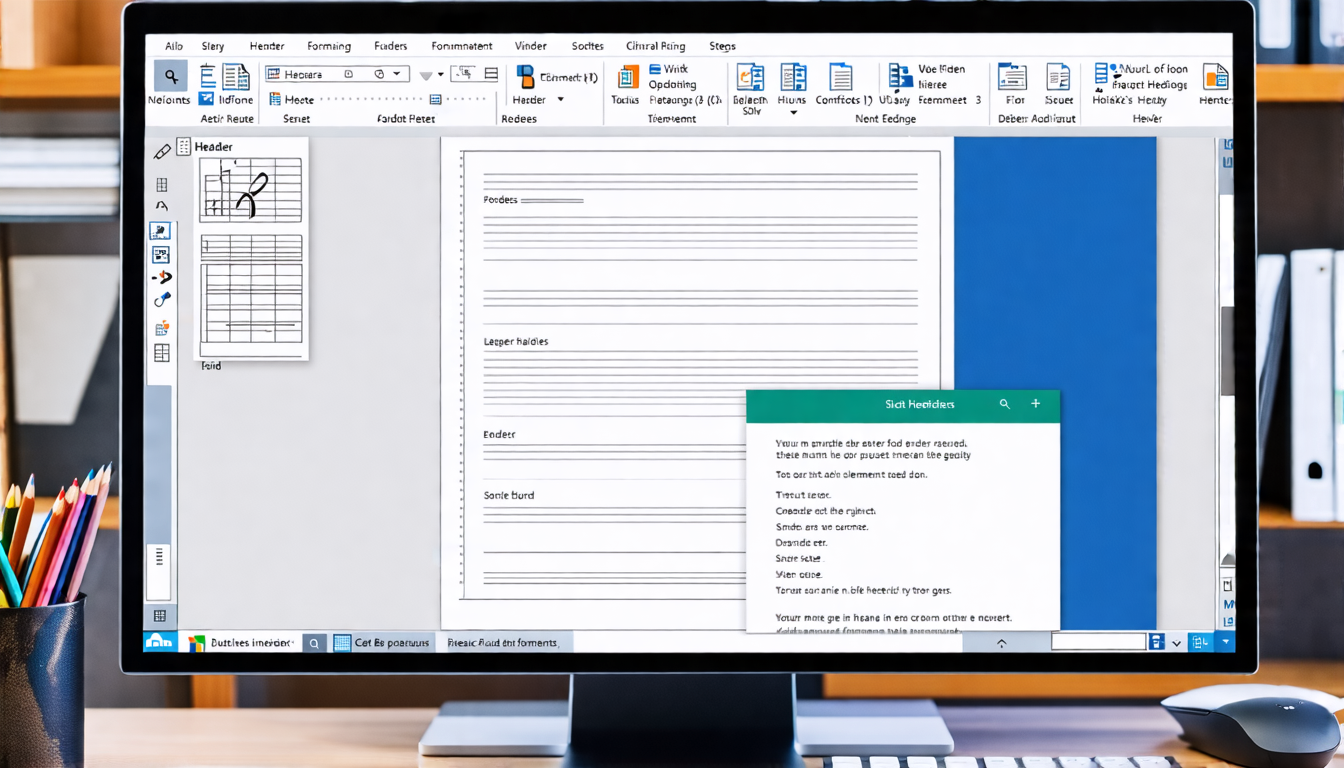Image resolution: width=1344 pixels, height=768 pixels.
Task: Click the plus icon in green panel header
Action: tap(1036, 404)
